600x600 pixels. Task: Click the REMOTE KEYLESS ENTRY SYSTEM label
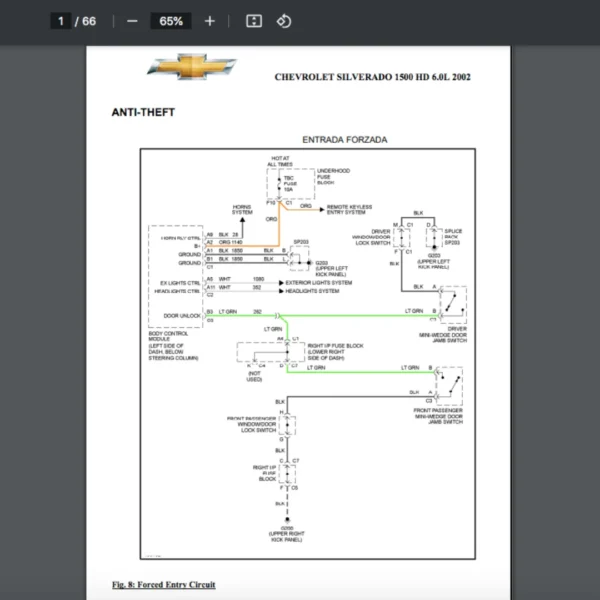click(349, 209)
